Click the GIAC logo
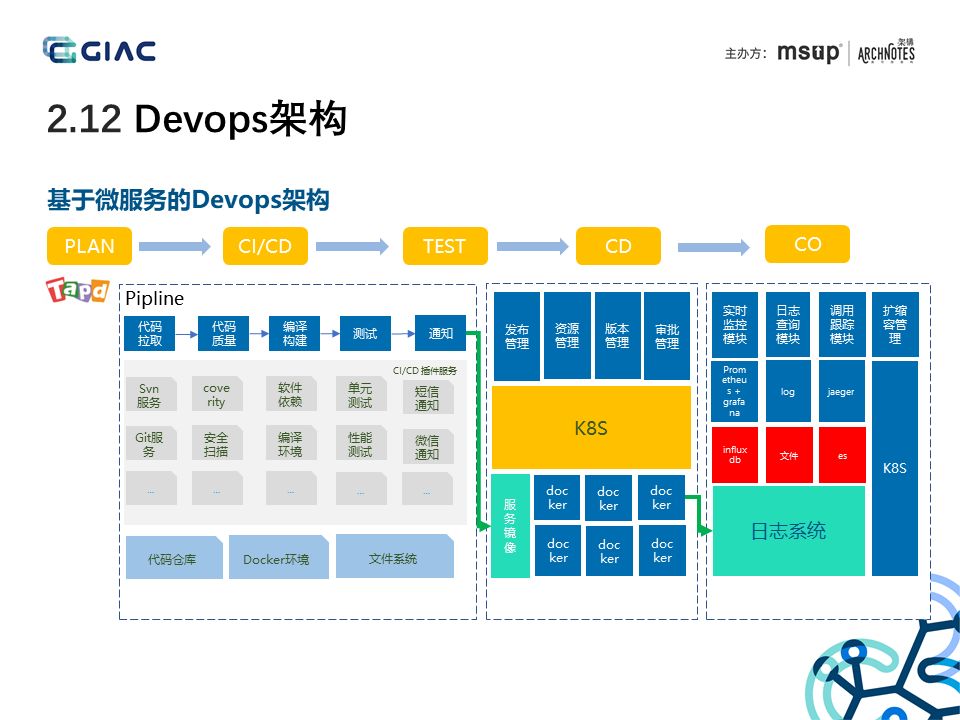This screenshot has width=960, height=720. click(99, 50)
